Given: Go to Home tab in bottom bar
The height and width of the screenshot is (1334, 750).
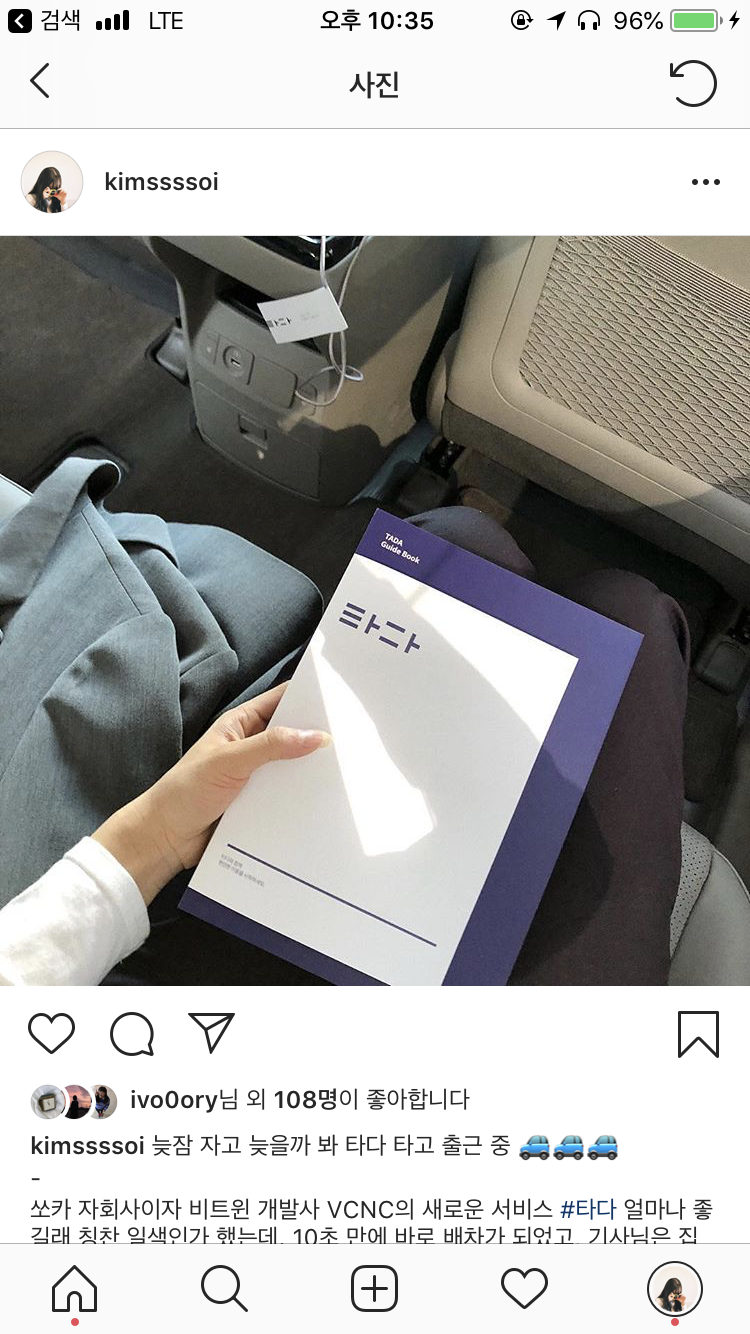Looking at the screenshot, I should [75, 1290].
